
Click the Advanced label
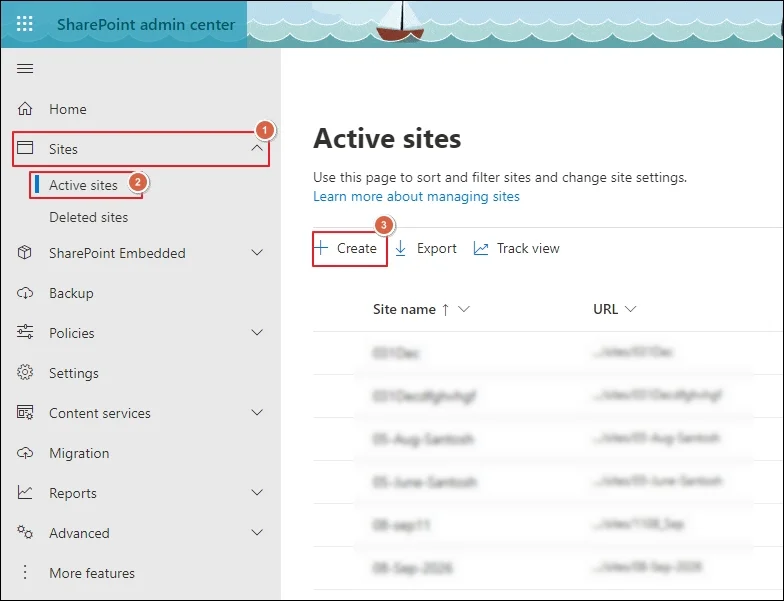coord(79,533)
